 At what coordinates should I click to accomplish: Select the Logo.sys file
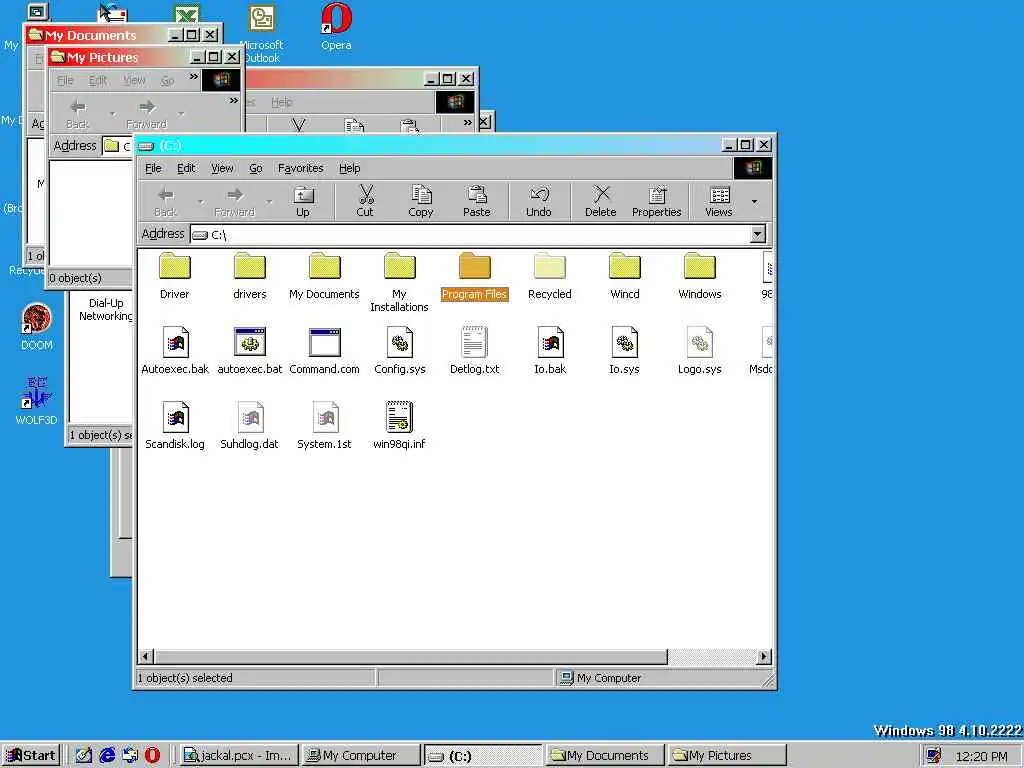tap(699, 351)
